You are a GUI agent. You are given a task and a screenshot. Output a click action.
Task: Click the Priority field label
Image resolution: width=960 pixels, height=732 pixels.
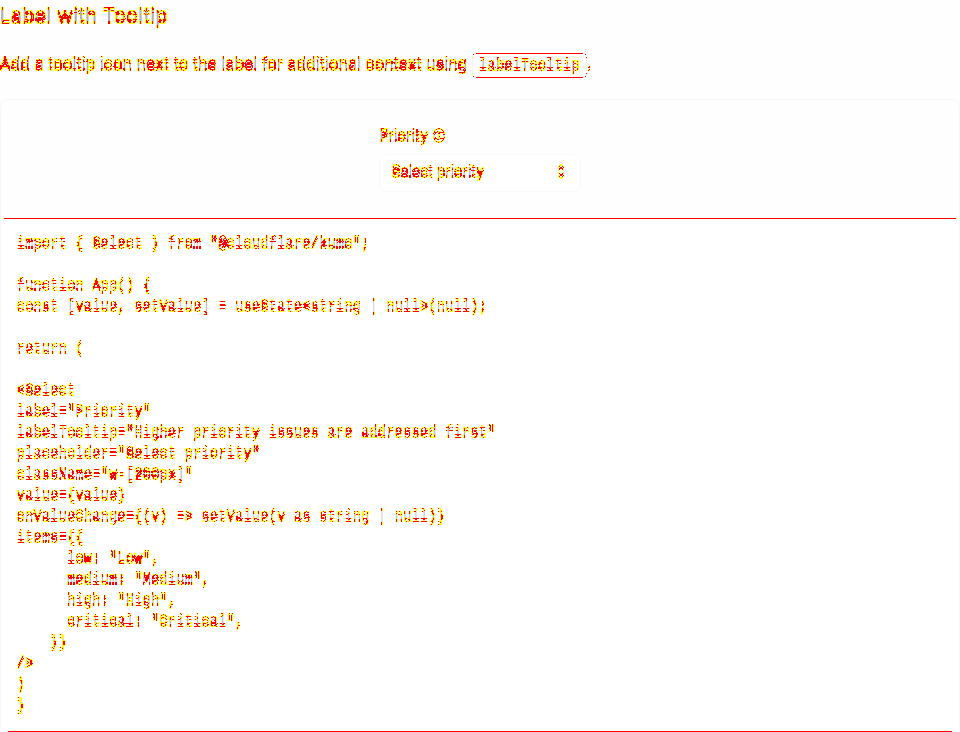point(404,135)
